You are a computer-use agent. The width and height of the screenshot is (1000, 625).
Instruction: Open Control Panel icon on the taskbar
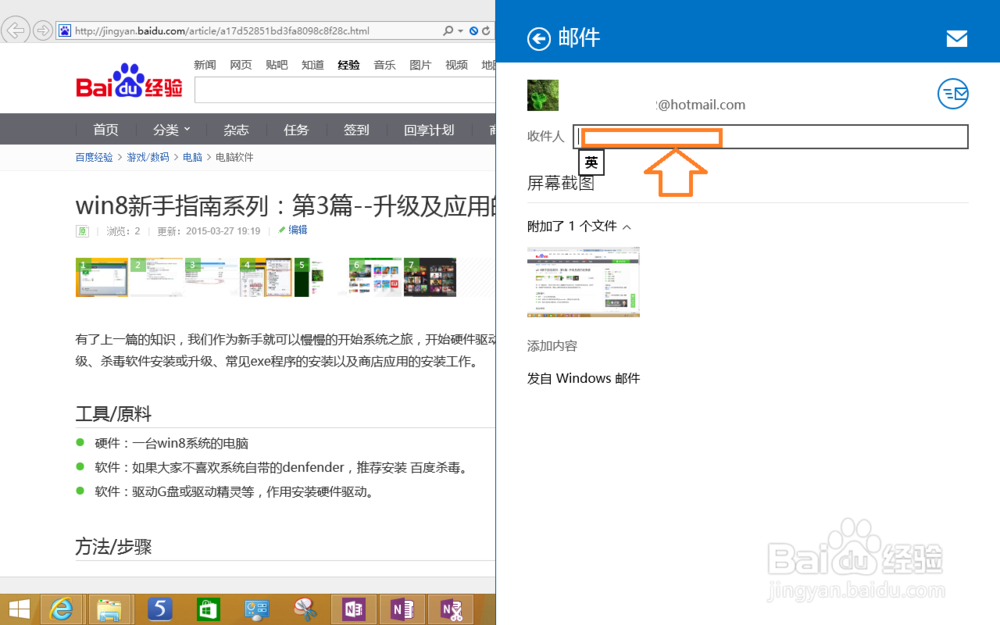pos(256,610)
